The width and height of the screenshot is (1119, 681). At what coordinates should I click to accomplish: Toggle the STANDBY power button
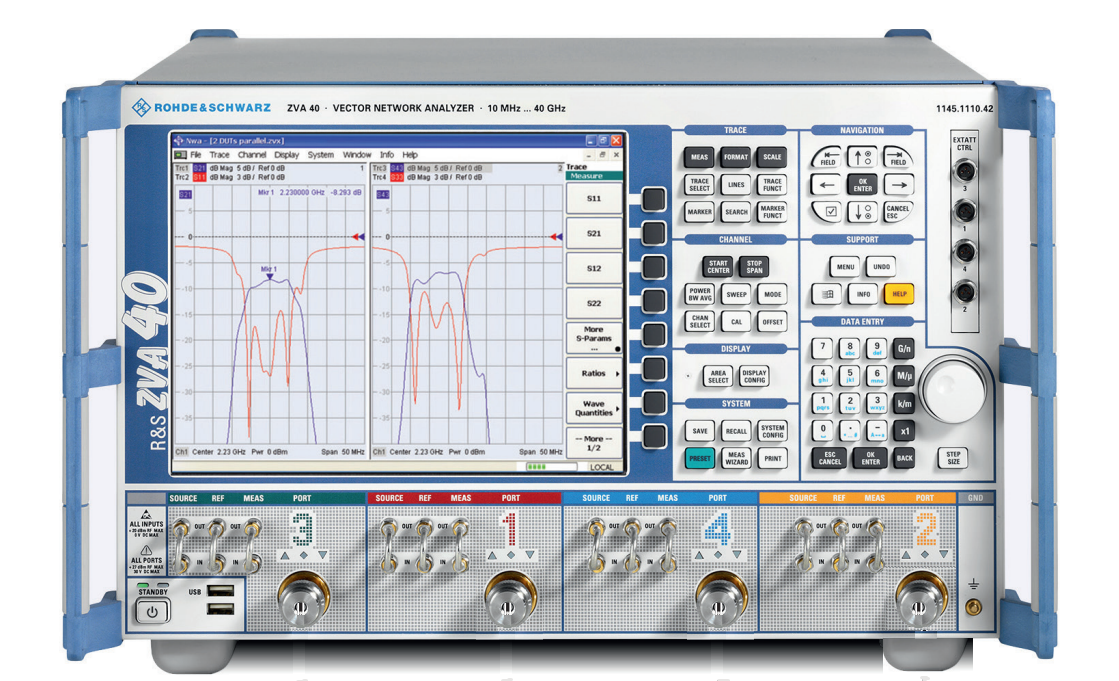click(x=152, y=611)
